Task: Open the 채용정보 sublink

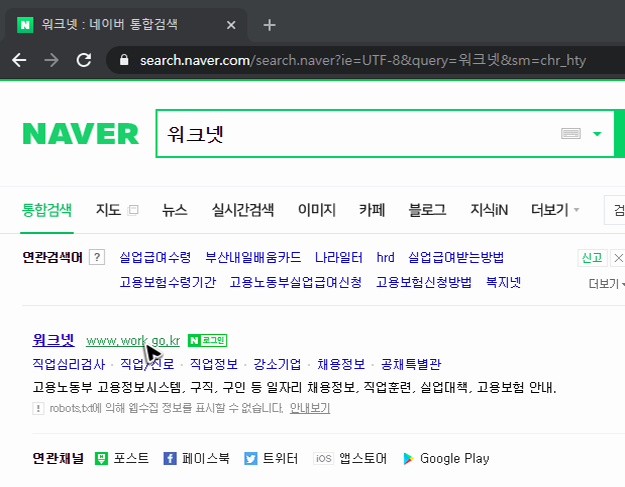Action: tap(341, 364)
